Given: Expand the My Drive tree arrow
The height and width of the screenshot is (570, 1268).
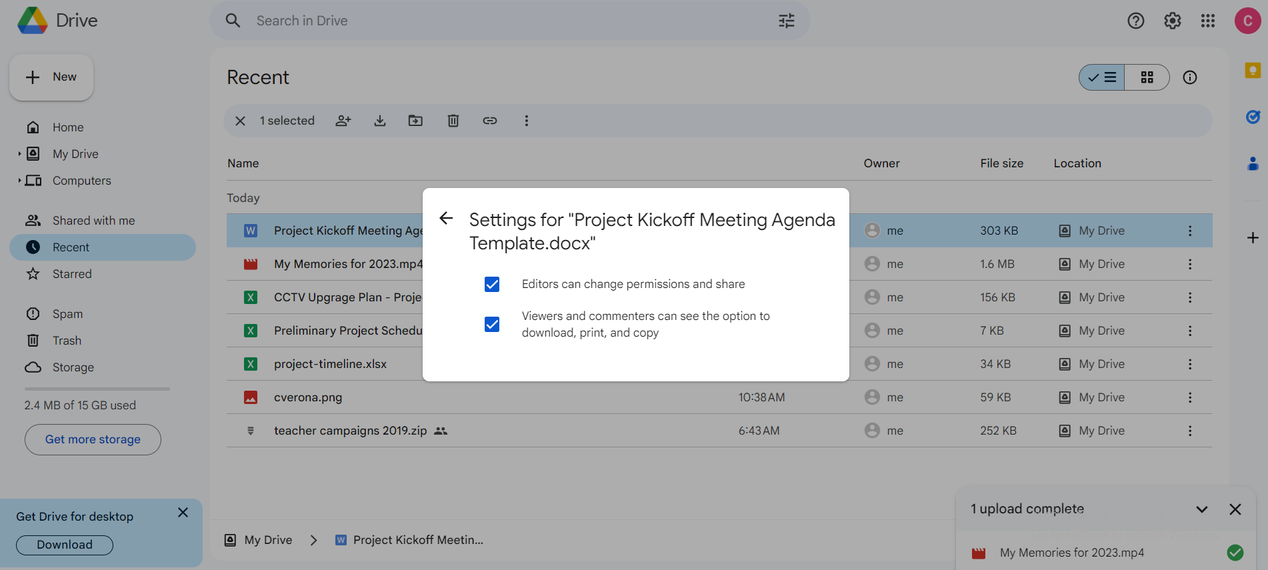Looking at the screenshot, I should [19, 154].
